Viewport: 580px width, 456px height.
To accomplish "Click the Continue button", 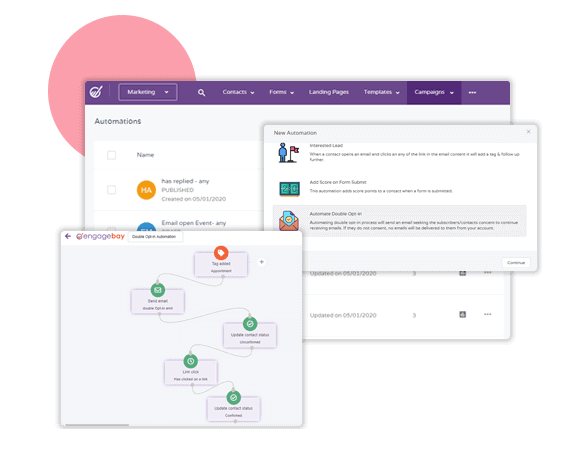I will point(516,263).
